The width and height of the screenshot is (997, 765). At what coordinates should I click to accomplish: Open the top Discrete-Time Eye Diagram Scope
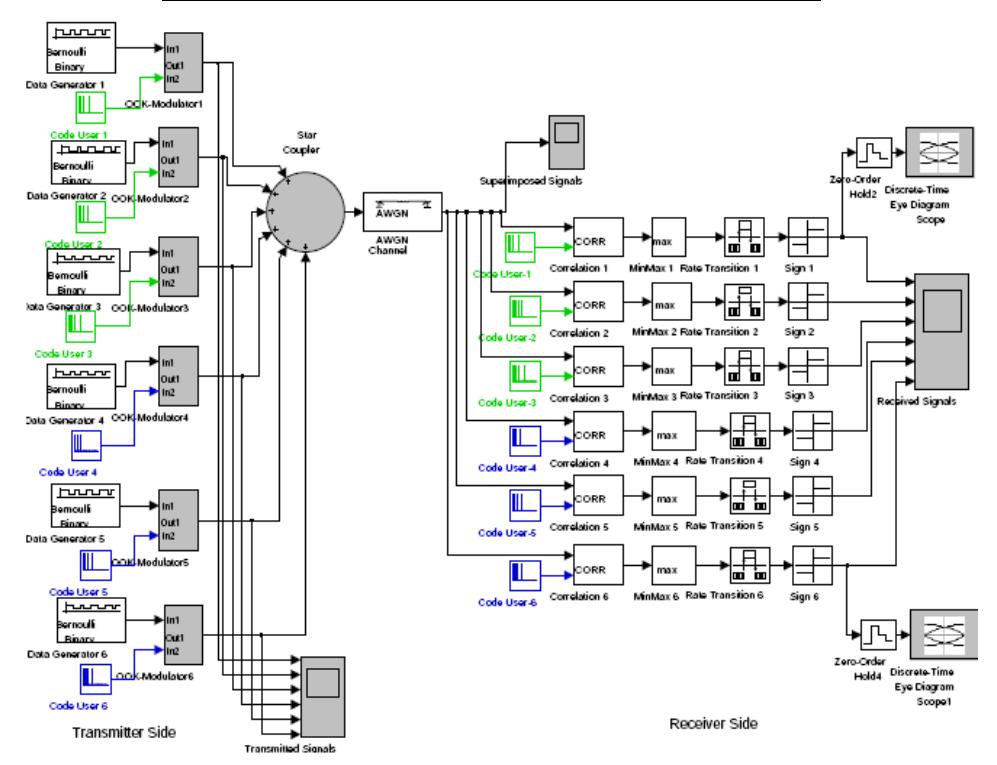point(939,152)
